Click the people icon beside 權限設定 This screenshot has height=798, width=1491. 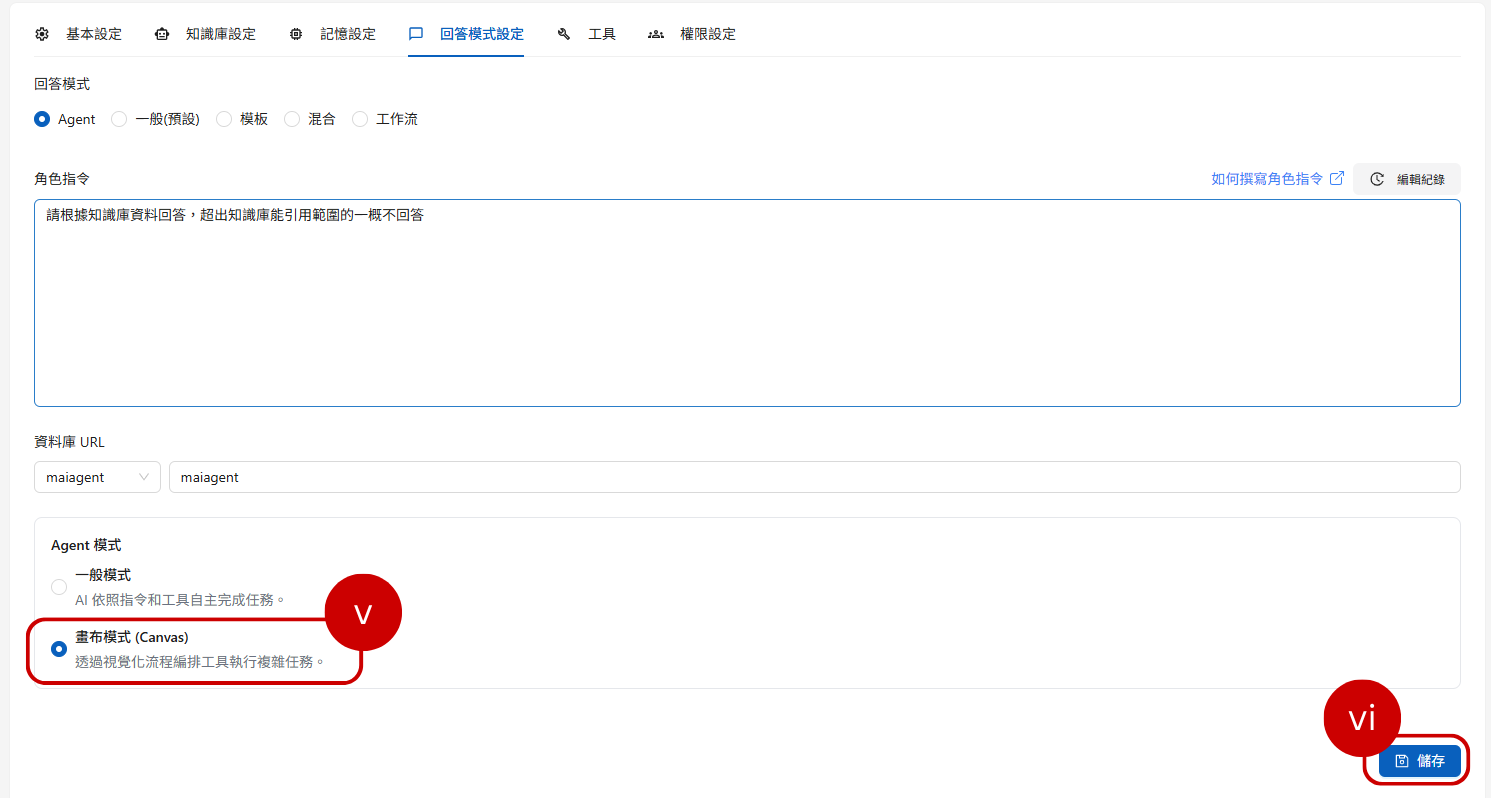pos(656,34)
